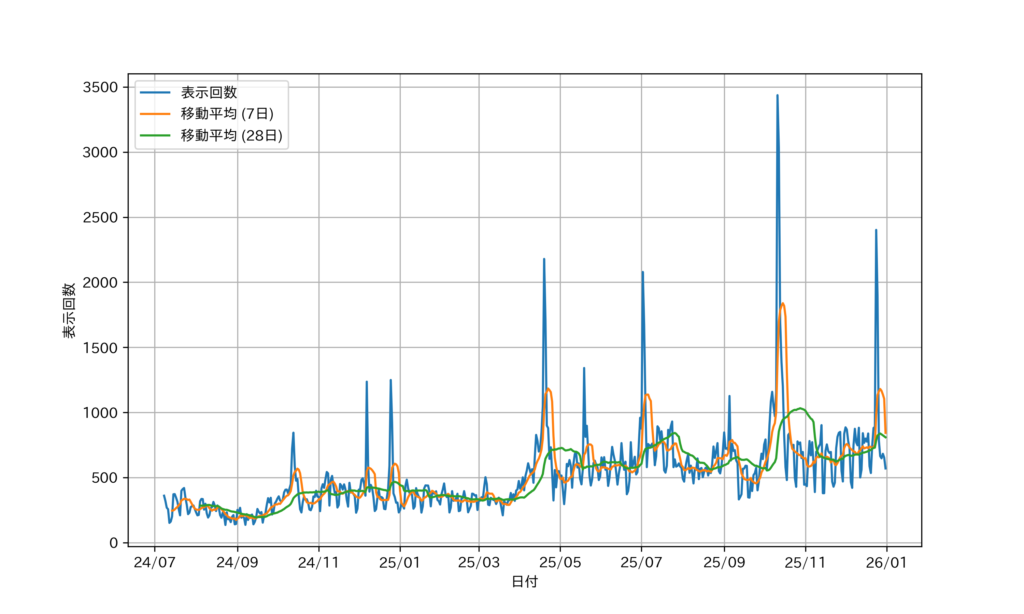Click the green line swatch in the legend
The height and width of the screenshot is (614, 1024).
coord(155,135)
